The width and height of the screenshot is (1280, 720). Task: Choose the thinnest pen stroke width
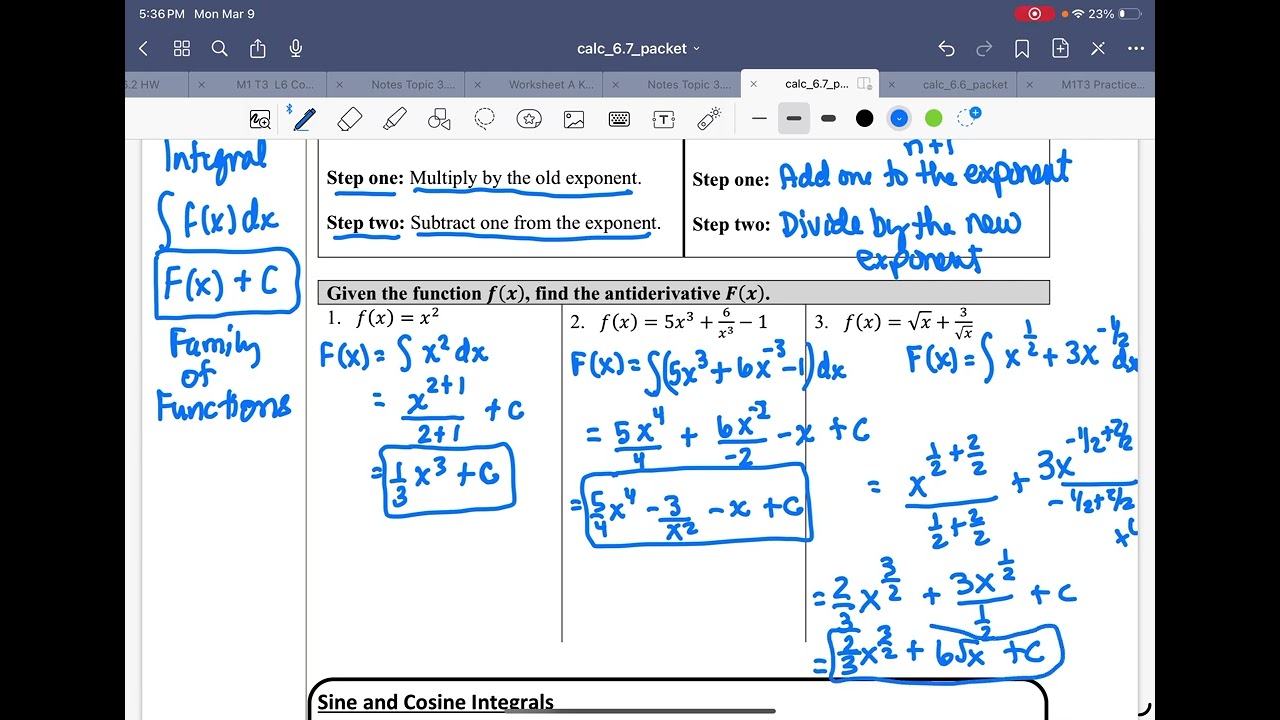[x=759, y=118]
